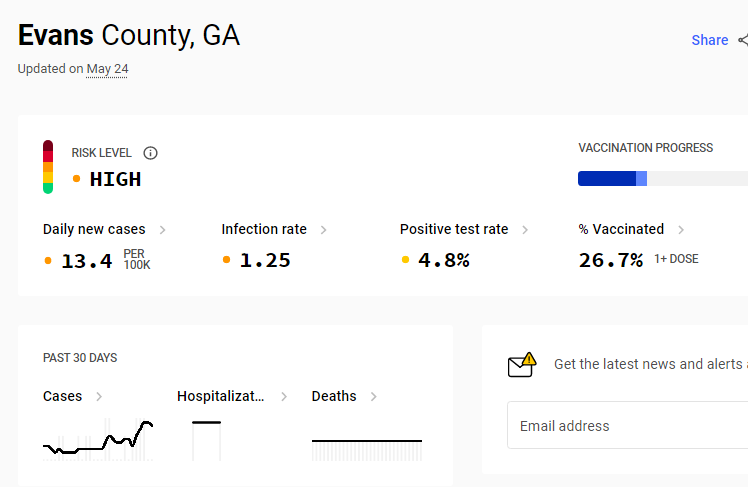Expand % Vaccinated chevron
The image size is (748, 487).
coord(681,230)
